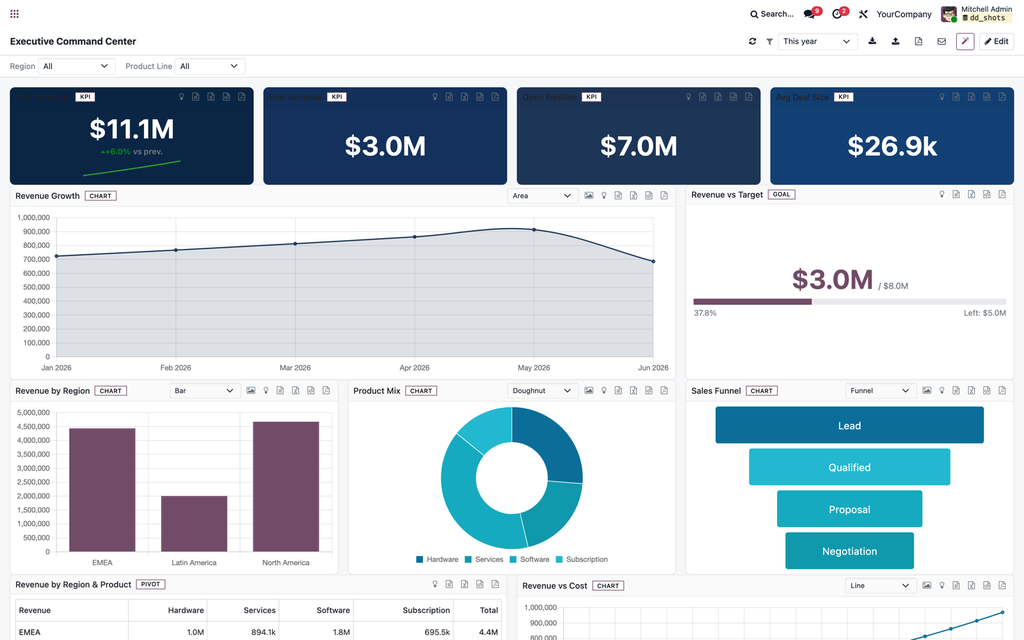Click the Edit dashboard button

pyautogui.click(x=996, y=41)
